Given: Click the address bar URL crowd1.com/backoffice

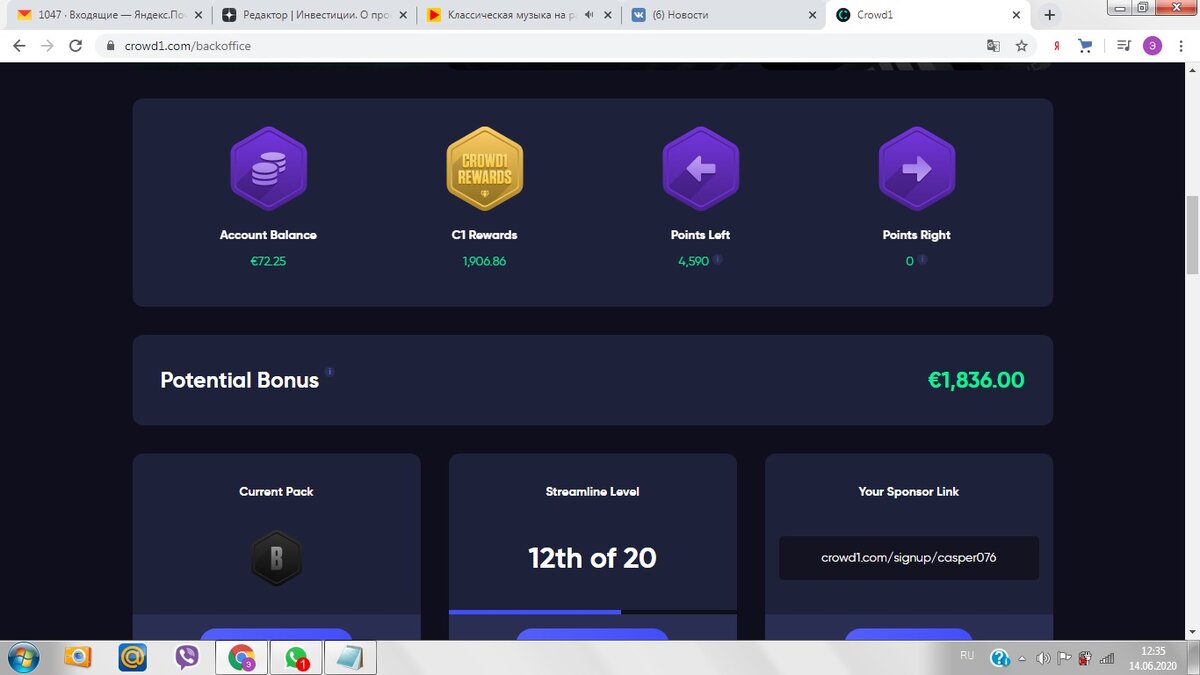Looking at the screenshot, I should point(186,46).
